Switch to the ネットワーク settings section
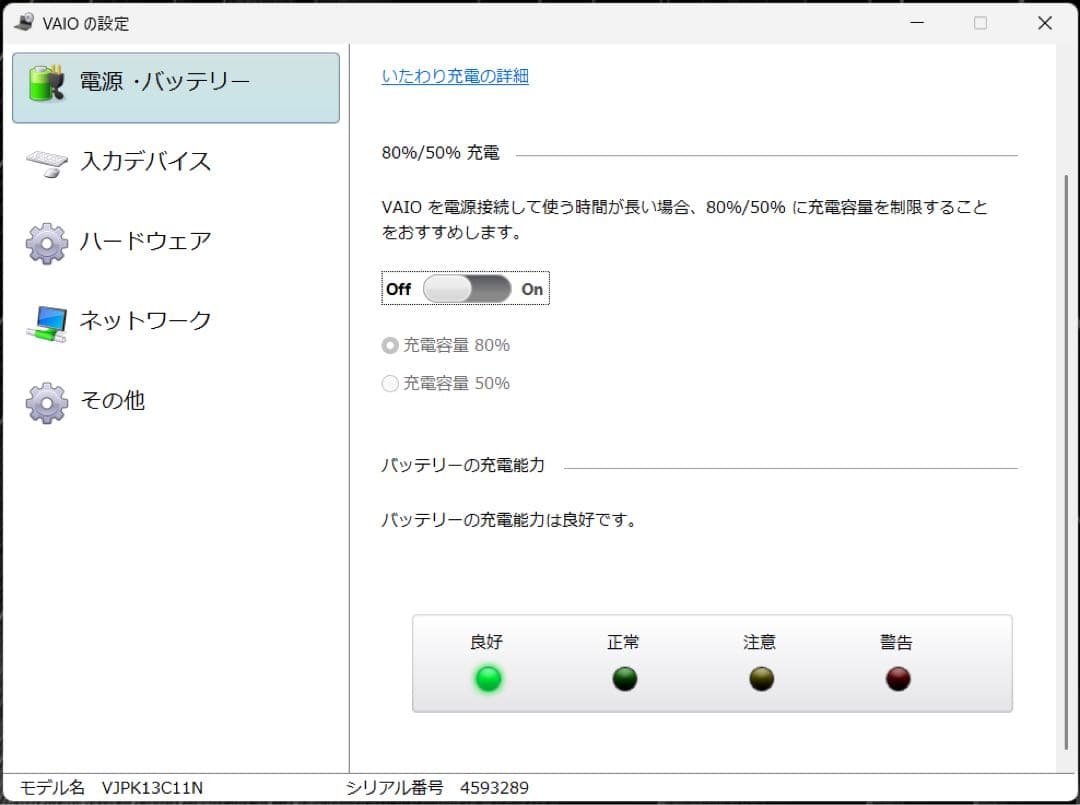The image size is (1080, 805). pyautogui.click(x=145, y=321)
